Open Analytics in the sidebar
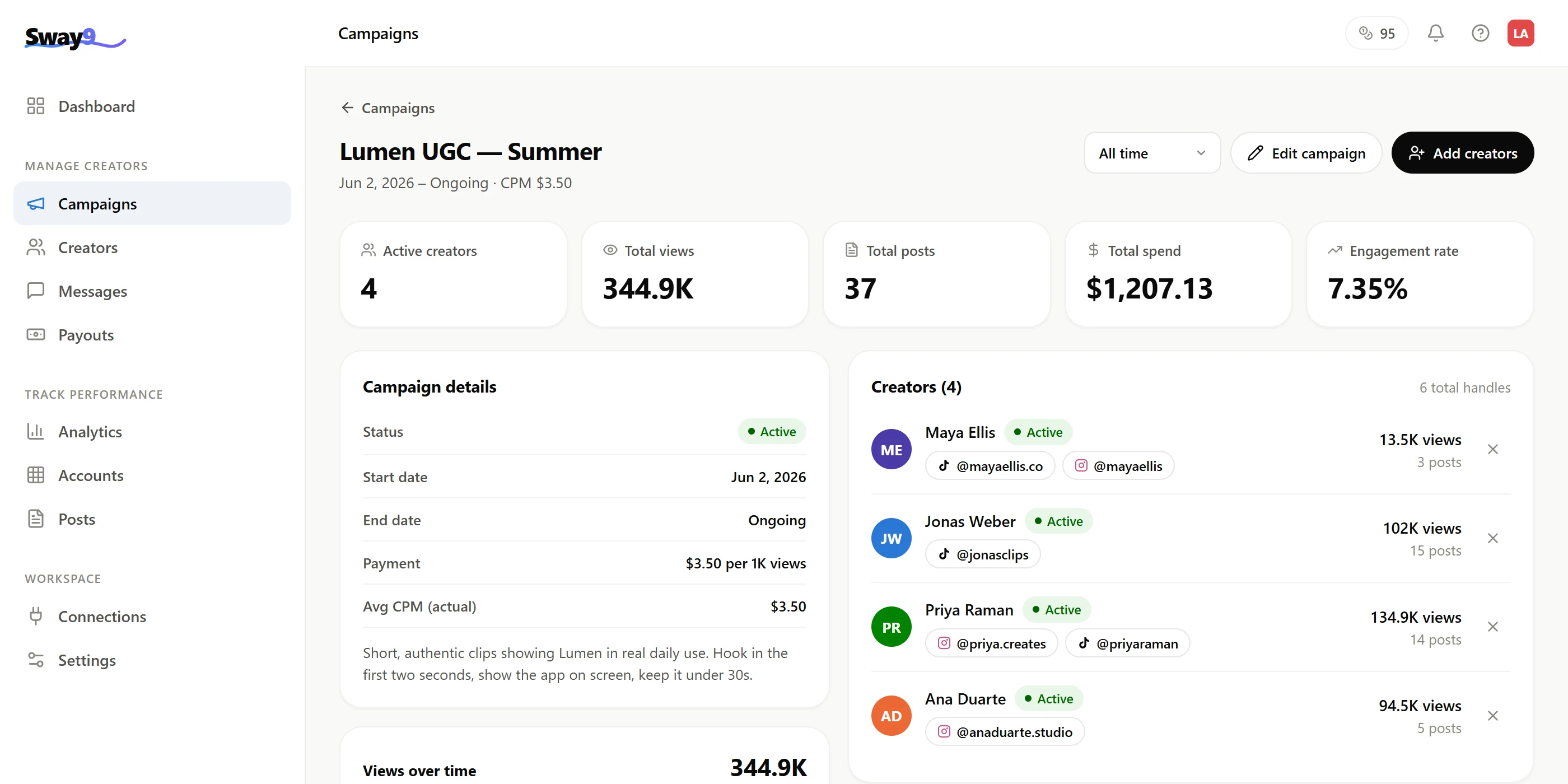 click(x=152, y=432)
